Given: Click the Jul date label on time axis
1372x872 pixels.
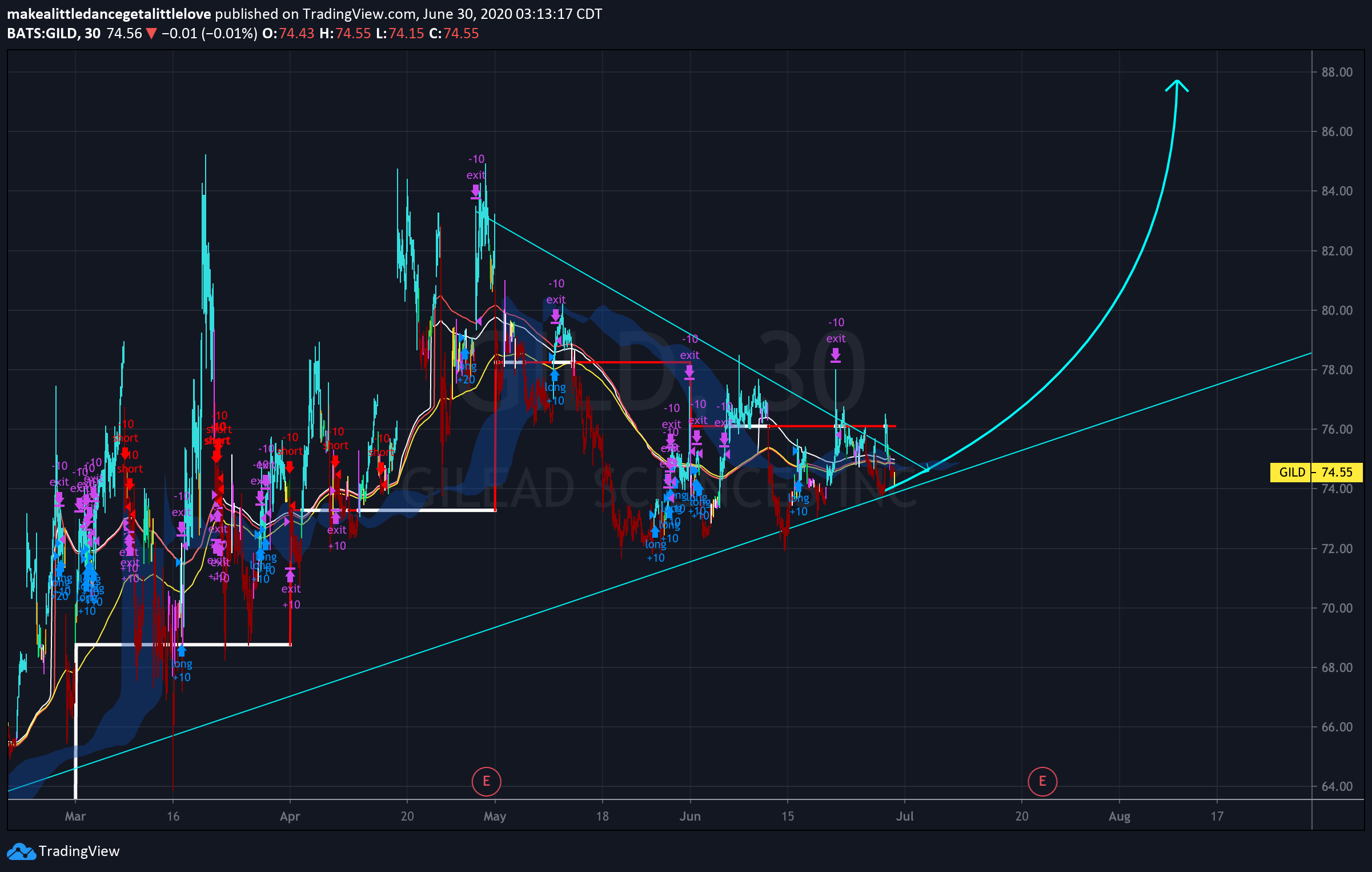Looking at the screenshot, I should tap(905, 816).
